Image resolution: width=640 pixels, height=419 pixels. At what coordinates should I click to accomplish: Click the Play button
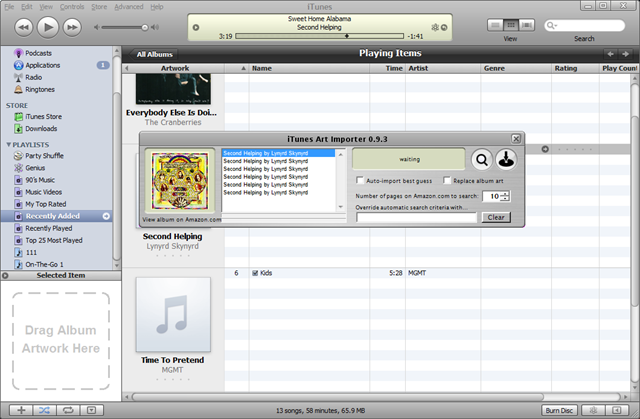point(48,27)
